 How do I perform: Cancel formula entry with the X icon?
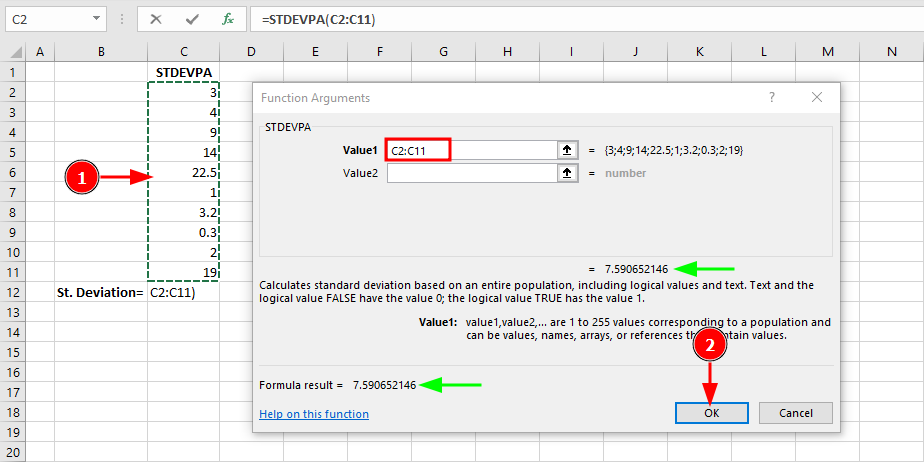click(x=157, y=19)
